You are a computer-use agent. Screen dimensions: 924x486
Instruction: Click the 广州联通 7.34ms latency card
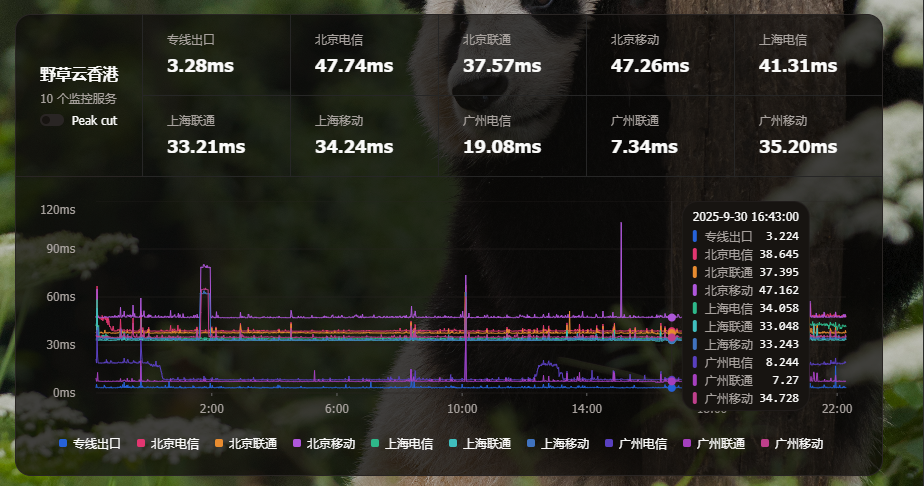point(660,135)
